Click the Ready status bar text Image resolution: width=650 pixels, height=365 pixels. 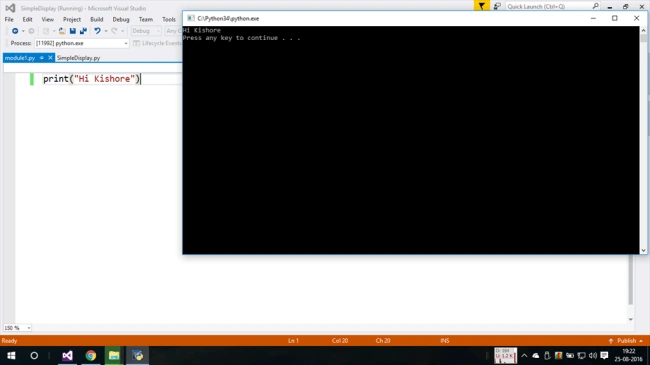point(10,341)
